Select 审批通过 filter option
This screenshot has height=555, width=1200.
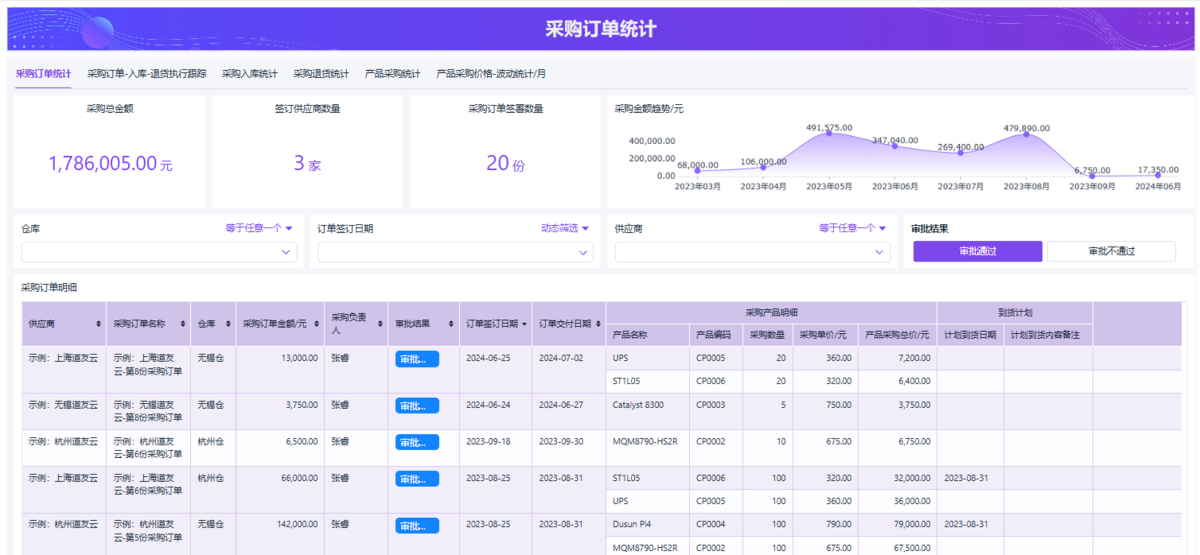point(977,251)
